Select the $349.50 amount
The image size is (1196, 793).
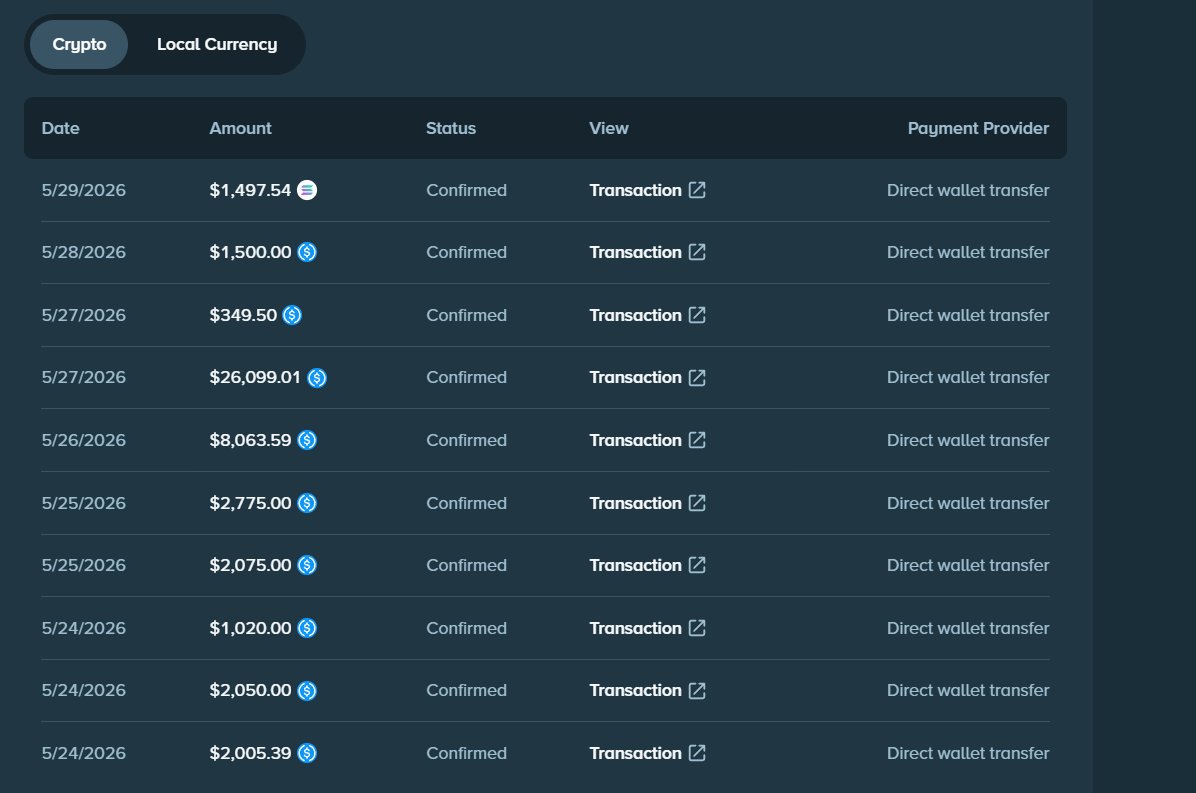pos(243,315)
